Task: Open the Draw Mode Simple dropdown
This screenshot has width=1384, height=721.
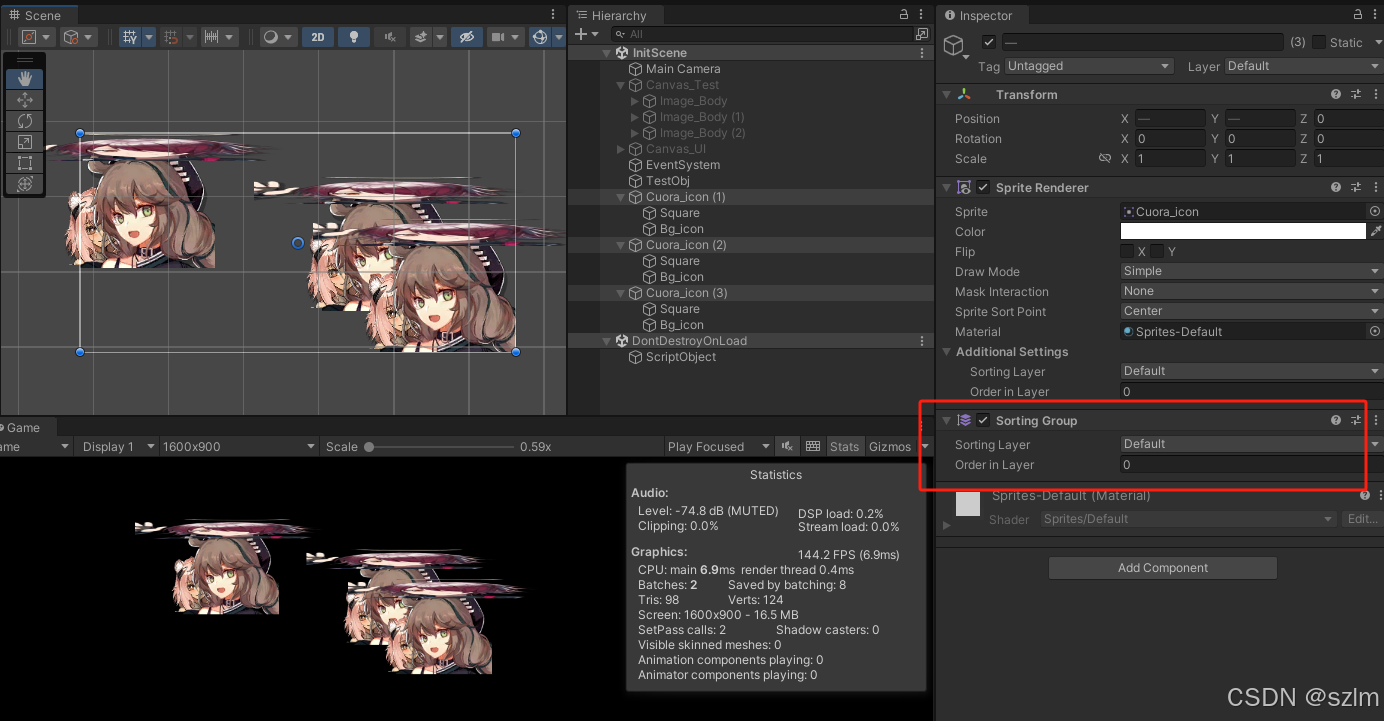Action: click(1251, 271)
